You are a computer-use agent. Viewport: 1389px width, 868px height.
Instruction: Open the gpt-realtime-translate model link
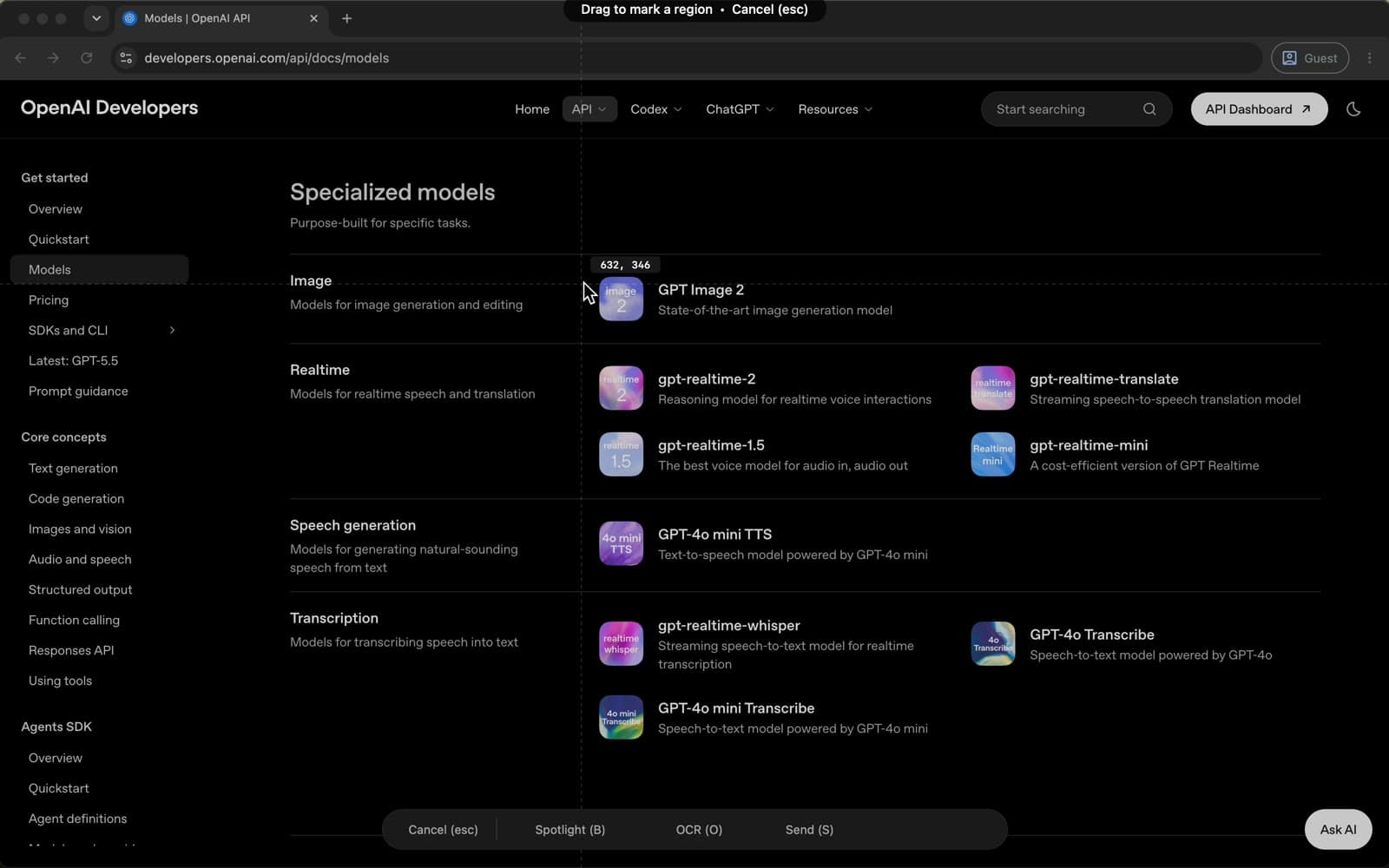pyautogui.click(x=1103, y=379)
